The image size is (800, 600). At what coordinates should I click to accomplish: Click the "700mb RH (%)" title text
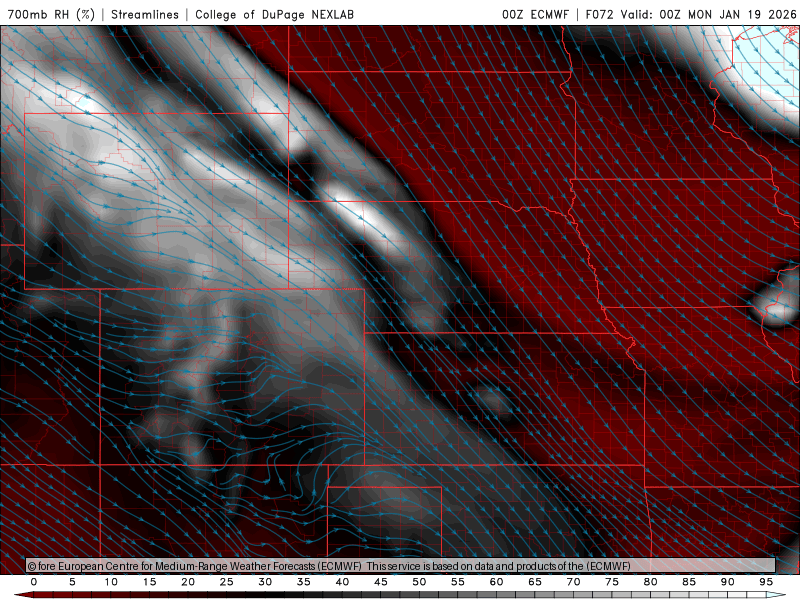coord(52,14)
